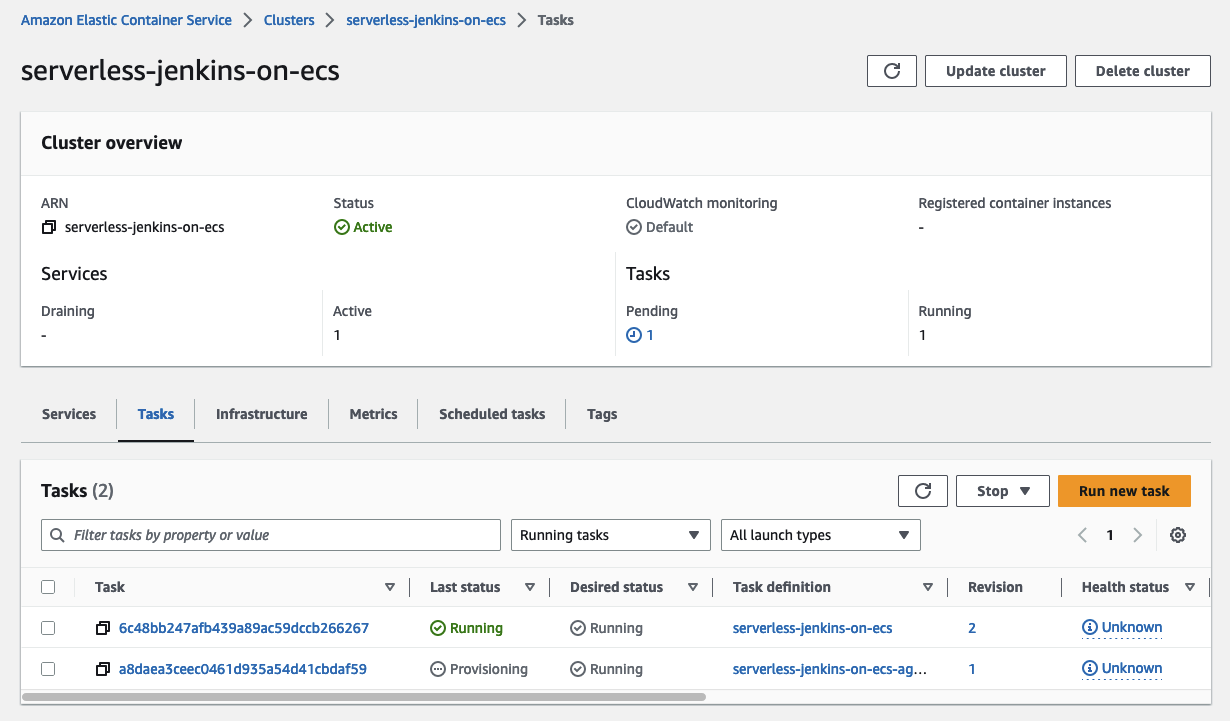Copy task ID 6c48bb247afb icon
Viewport: 1230px width, 721px height.
[x=103, y=629]
